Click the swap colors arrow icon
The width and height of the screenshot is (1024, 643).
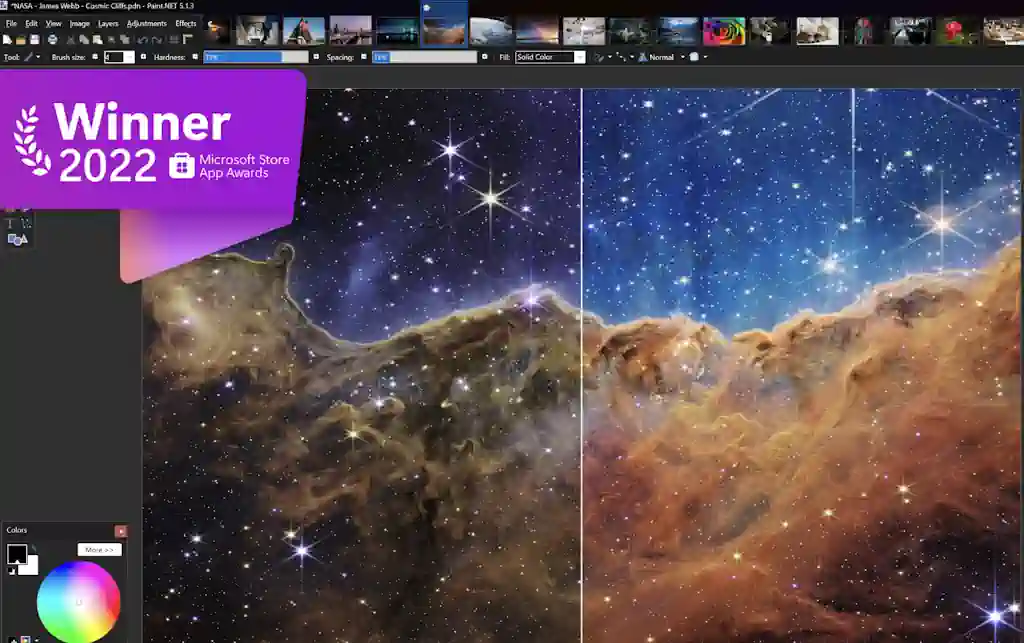pos(33,548)
